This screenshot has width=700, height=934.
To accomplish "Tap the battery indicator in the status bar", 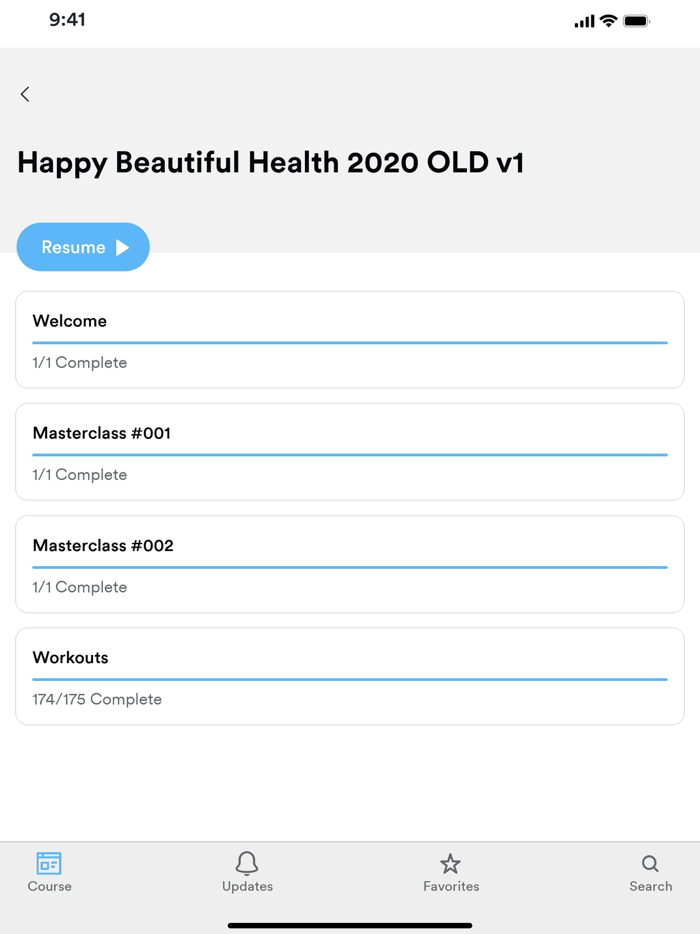I will pos(636,19).
